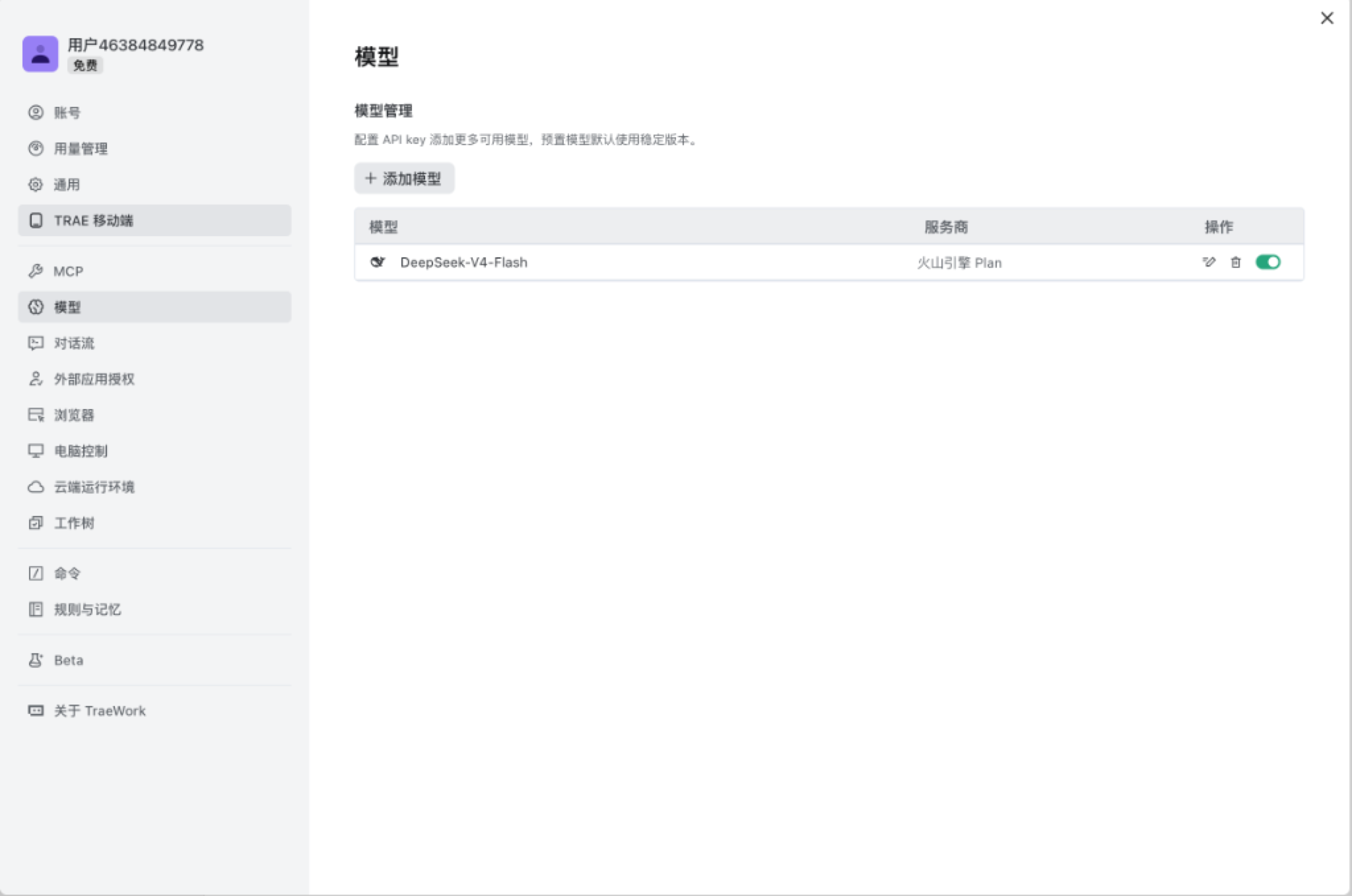Click the 工作树 worktree icon
1352x896 pixels.
[36, 523]
